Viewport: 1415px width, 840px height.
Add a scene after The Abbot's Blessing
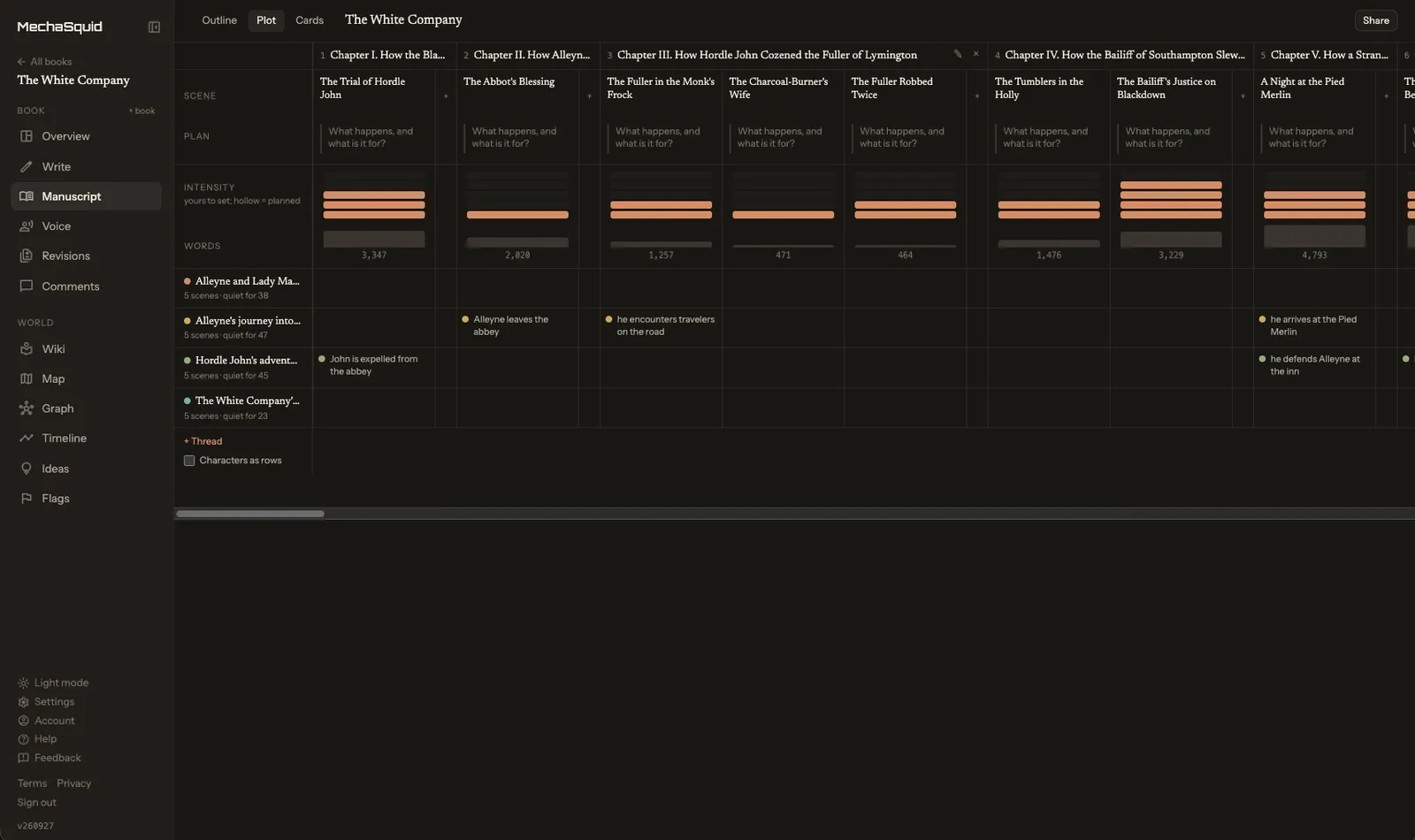pyautogui.click(x=589, y=95)
